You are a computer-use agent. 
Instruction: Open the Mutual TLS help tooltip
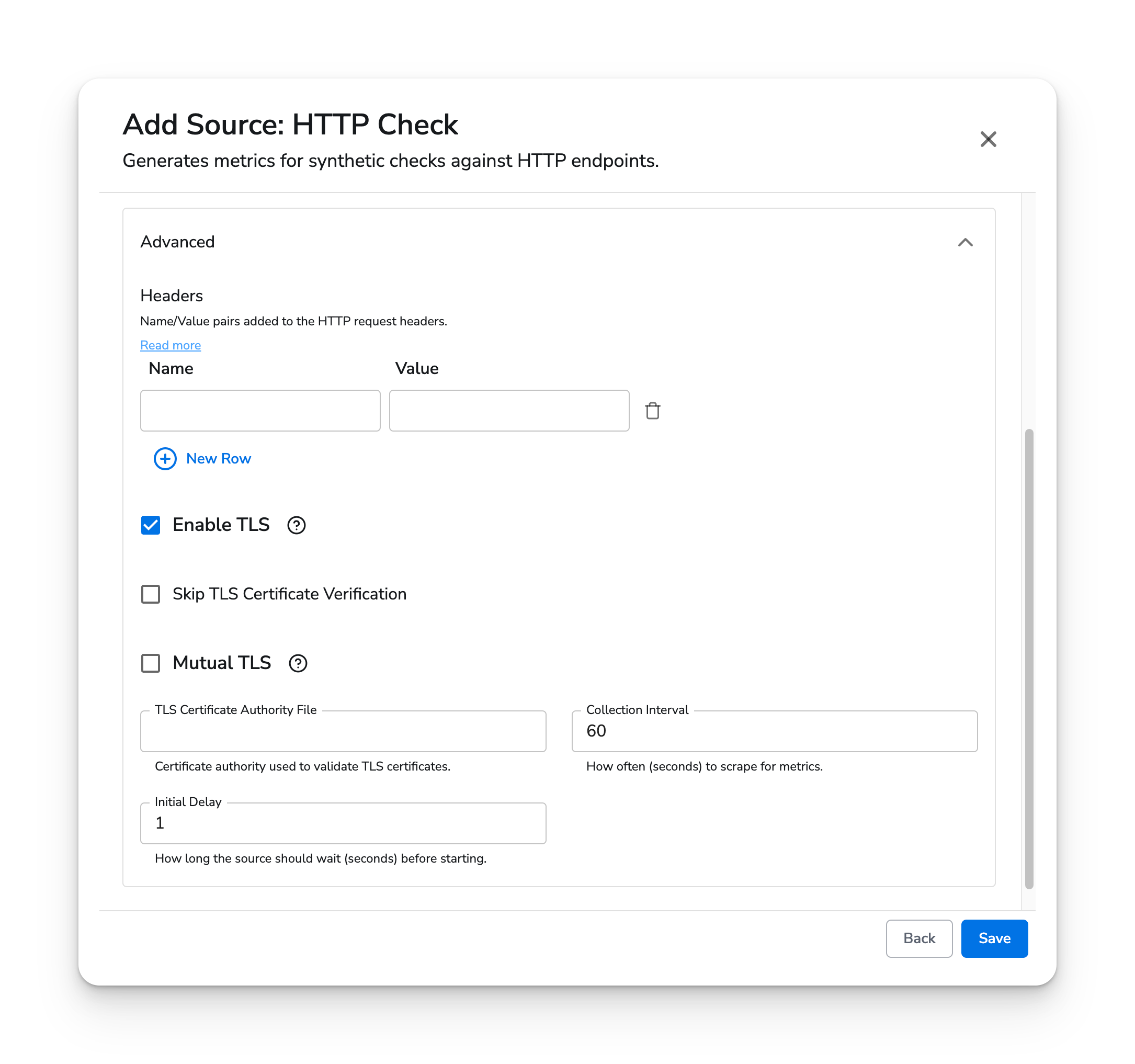point(298,663)
